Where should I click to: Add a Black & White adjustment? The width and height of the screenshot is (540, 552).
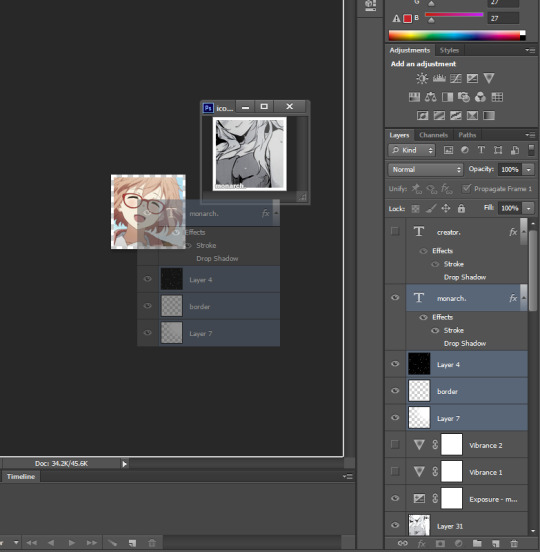tap(447, 97)
